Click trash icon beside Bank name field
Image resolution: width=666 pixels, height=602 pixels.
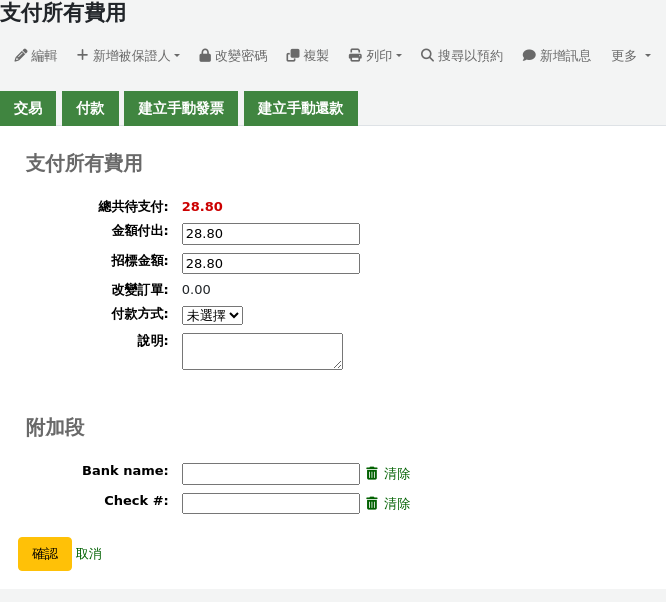(372, 473)
